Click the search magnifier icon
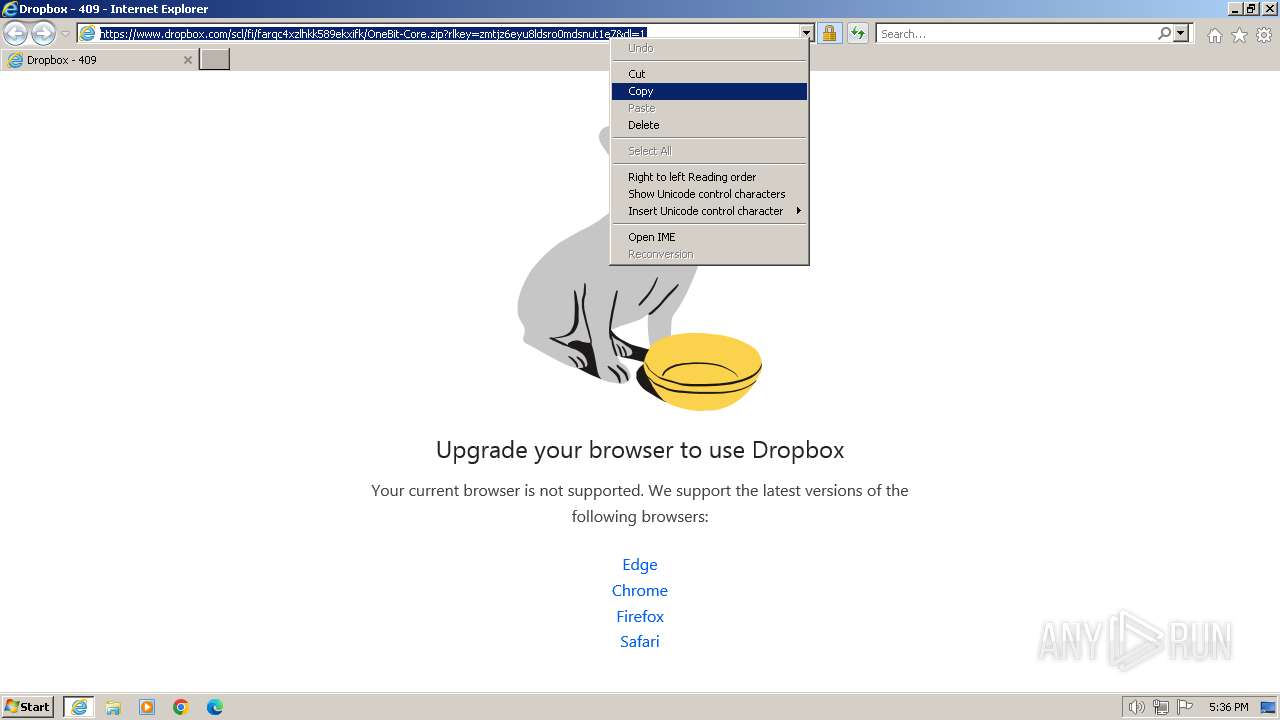Screen dimensions: 1280x720 pyautogui.click(x=1164, y=34)
